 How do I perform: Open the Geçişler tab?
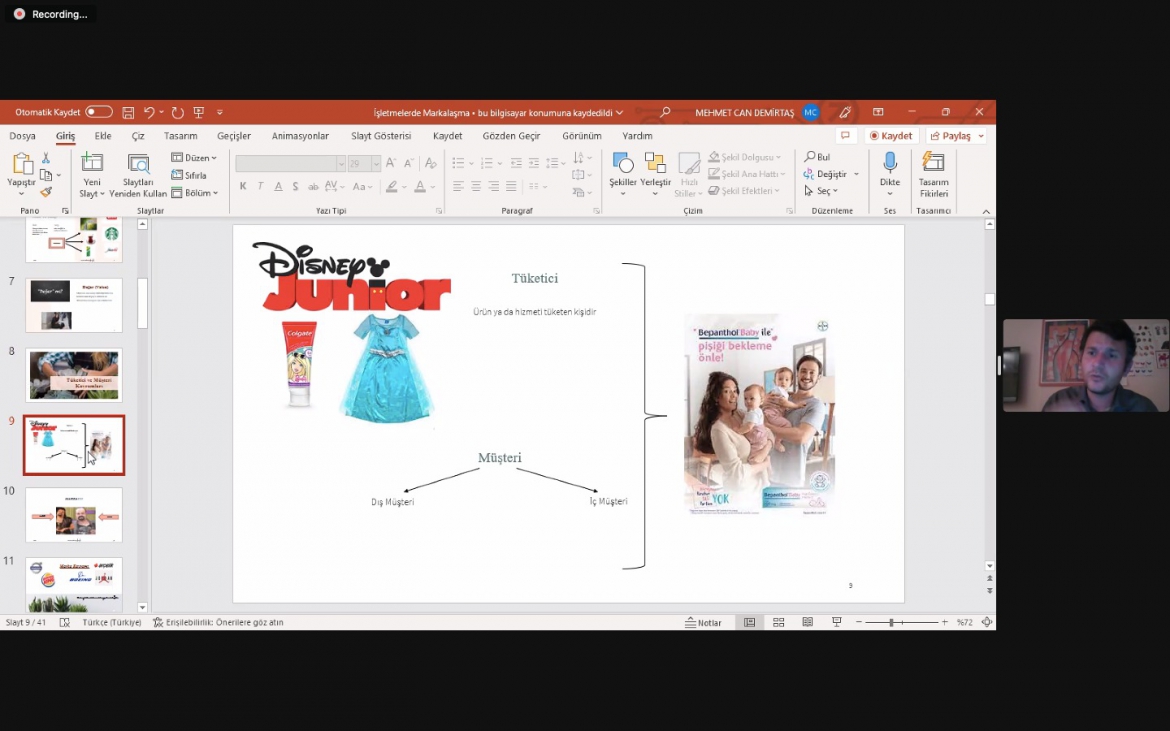pos(234,136)
